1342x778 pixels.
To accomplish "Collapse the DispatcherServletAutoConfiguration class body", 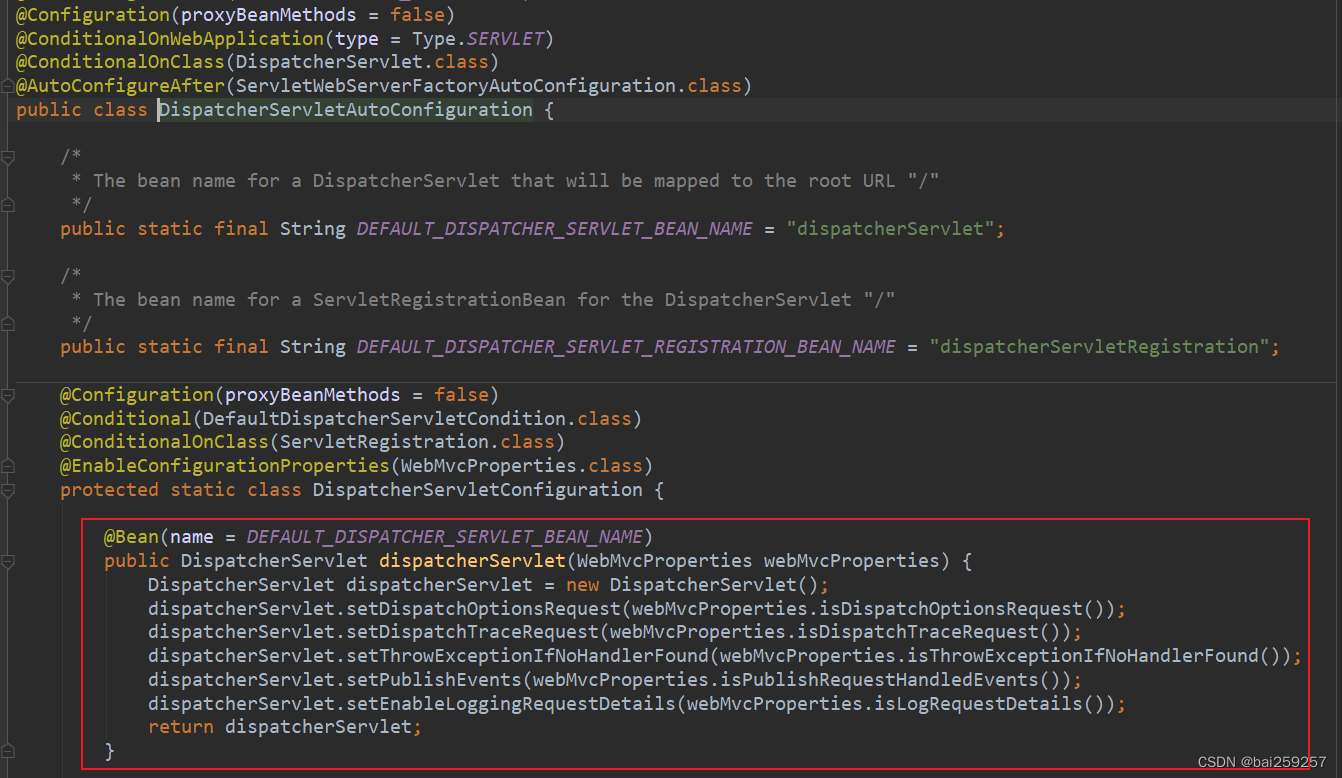I will coord(8,109).
